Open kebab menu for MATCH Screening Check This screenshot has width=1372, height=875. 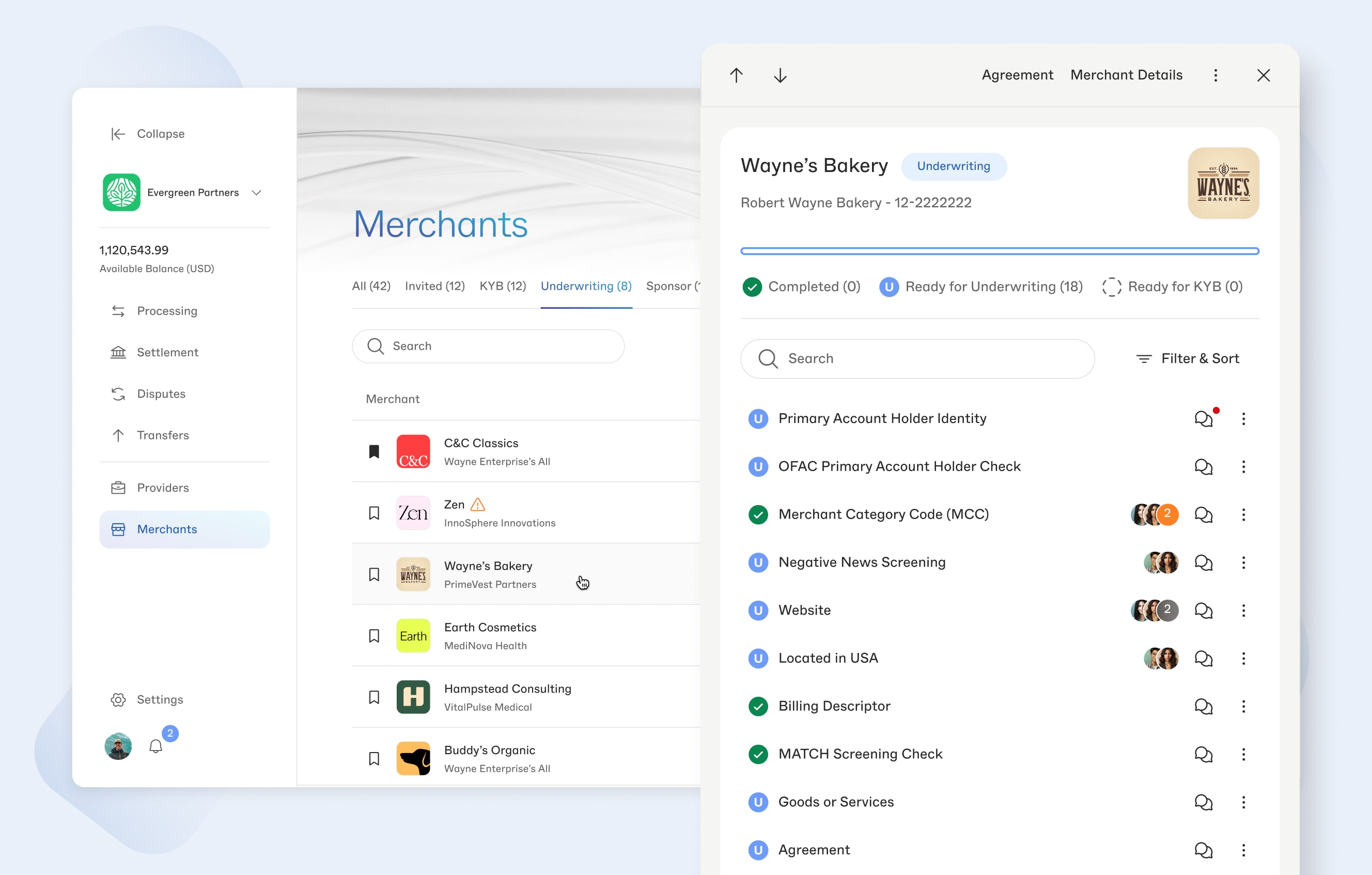pos(1243,754)
